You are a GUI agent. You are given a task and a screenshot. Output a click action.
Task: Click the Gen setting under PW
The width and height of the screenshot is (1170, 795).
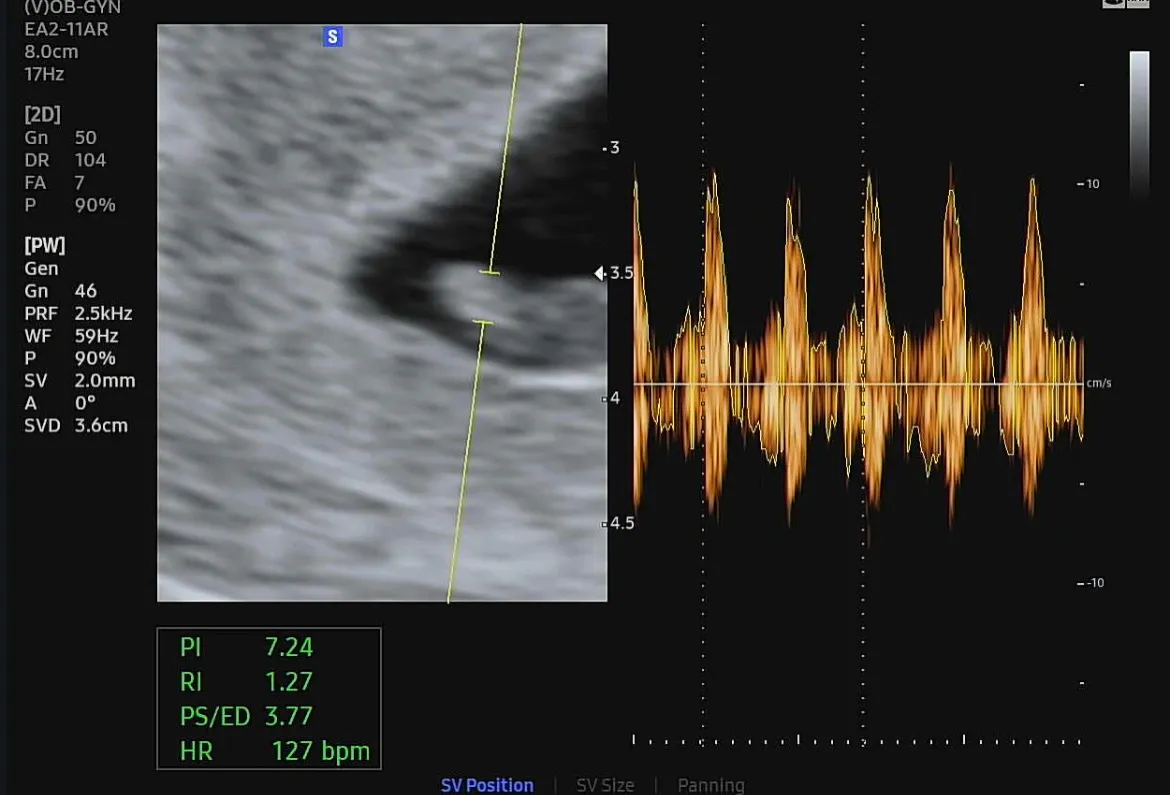41,269
